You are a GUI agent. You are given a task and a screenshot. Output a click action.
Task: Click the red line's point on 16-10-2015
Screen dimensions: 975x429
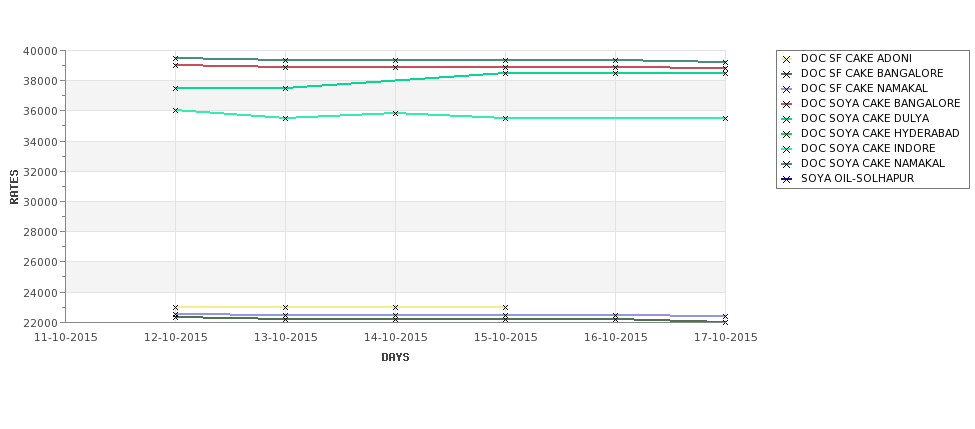tap(616, 67)
